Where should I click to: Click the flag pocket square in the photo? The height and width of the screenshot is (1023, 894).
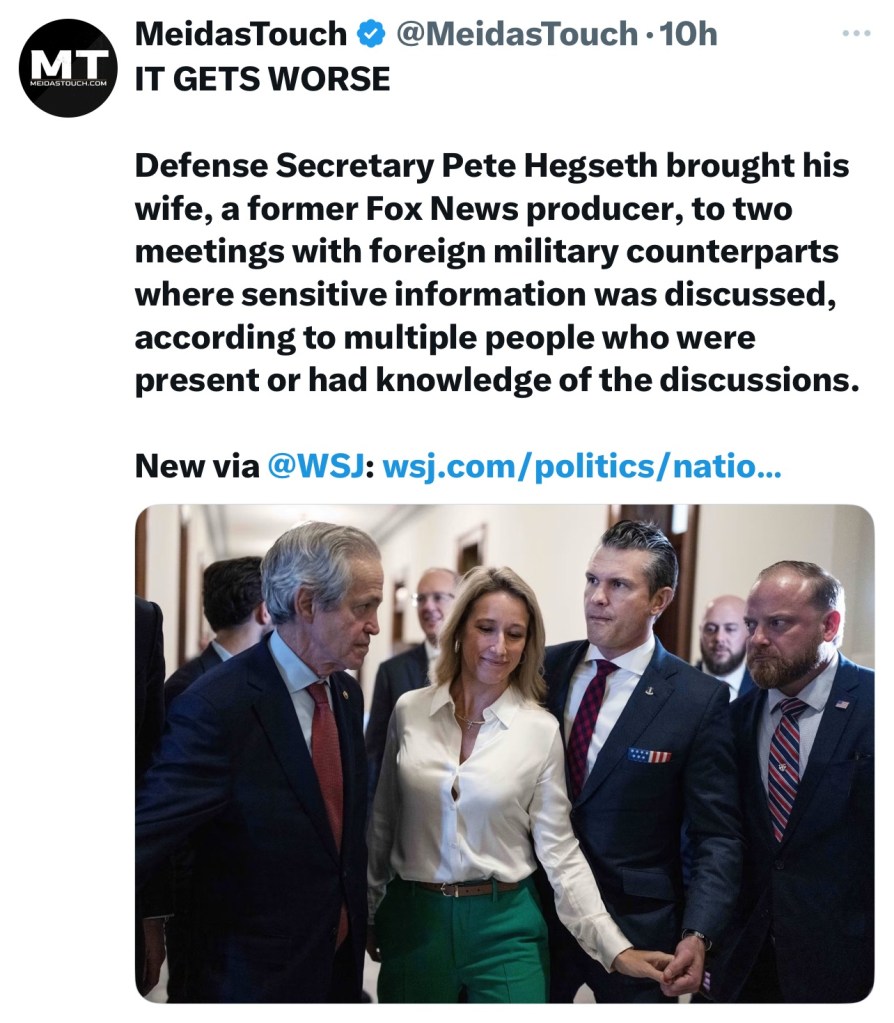649,756
